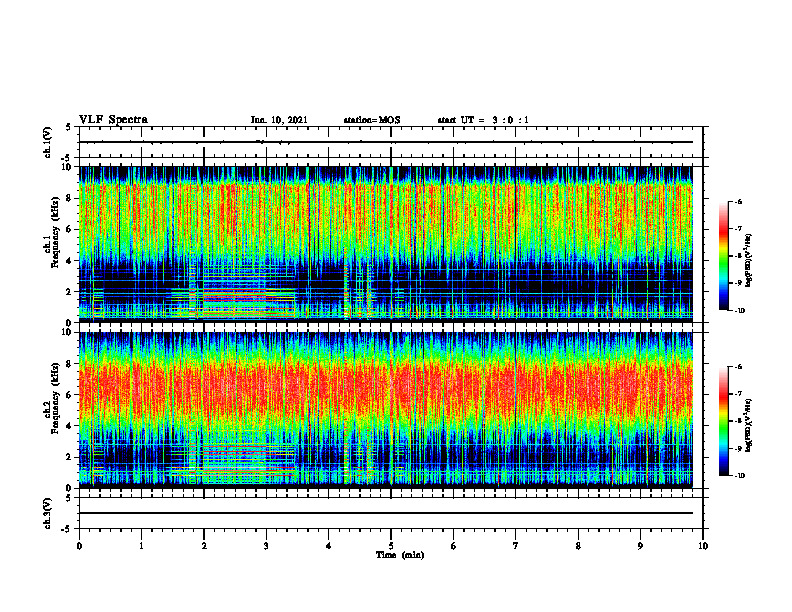792x612 pixels.
Task: Click the ch.1 frequency axis tick "10"
Action: 69,167
